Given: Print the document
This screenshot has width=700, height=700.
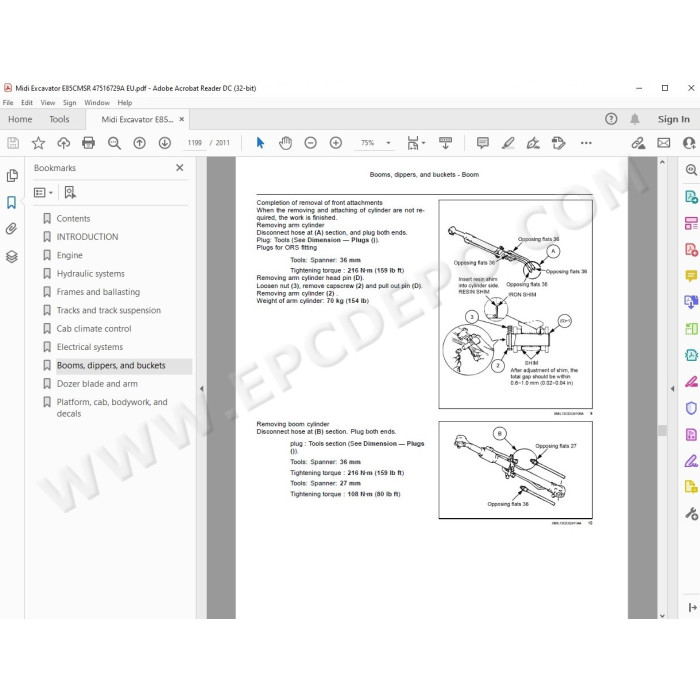Looking at the screenshot, I should coord(88,143).
